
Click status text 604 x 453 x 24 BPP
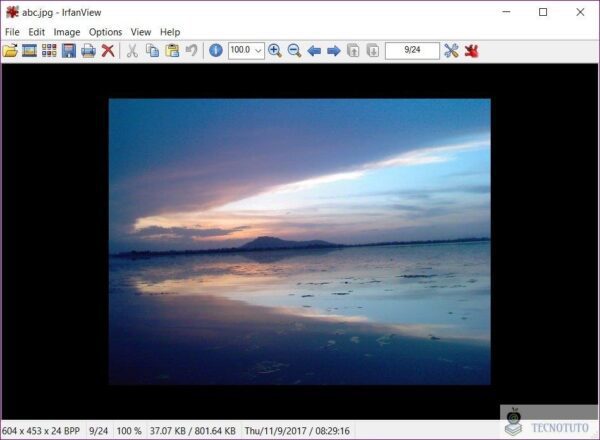pos(41,431)
